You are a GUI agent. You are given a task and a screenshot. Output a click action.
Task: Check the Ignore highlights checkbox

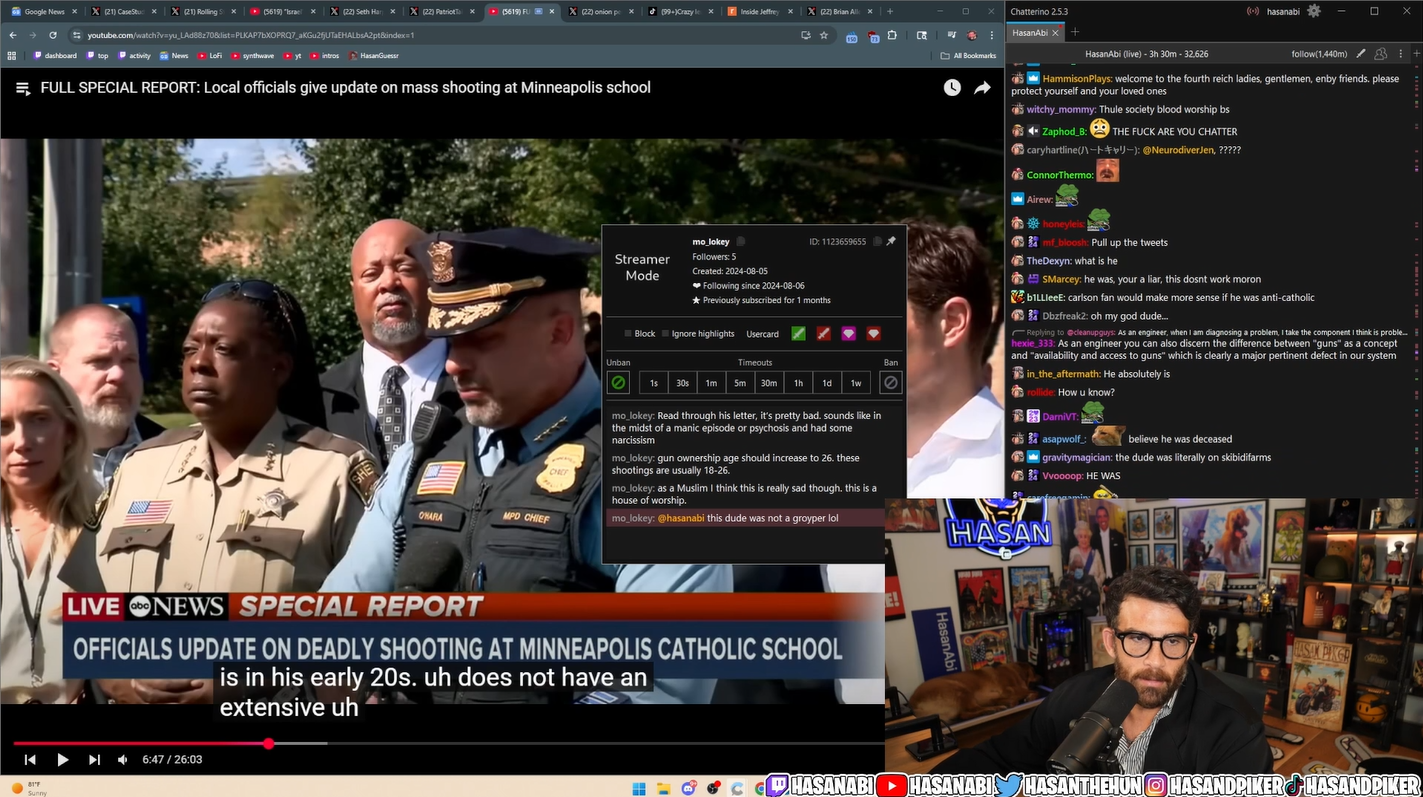point(665,334)
